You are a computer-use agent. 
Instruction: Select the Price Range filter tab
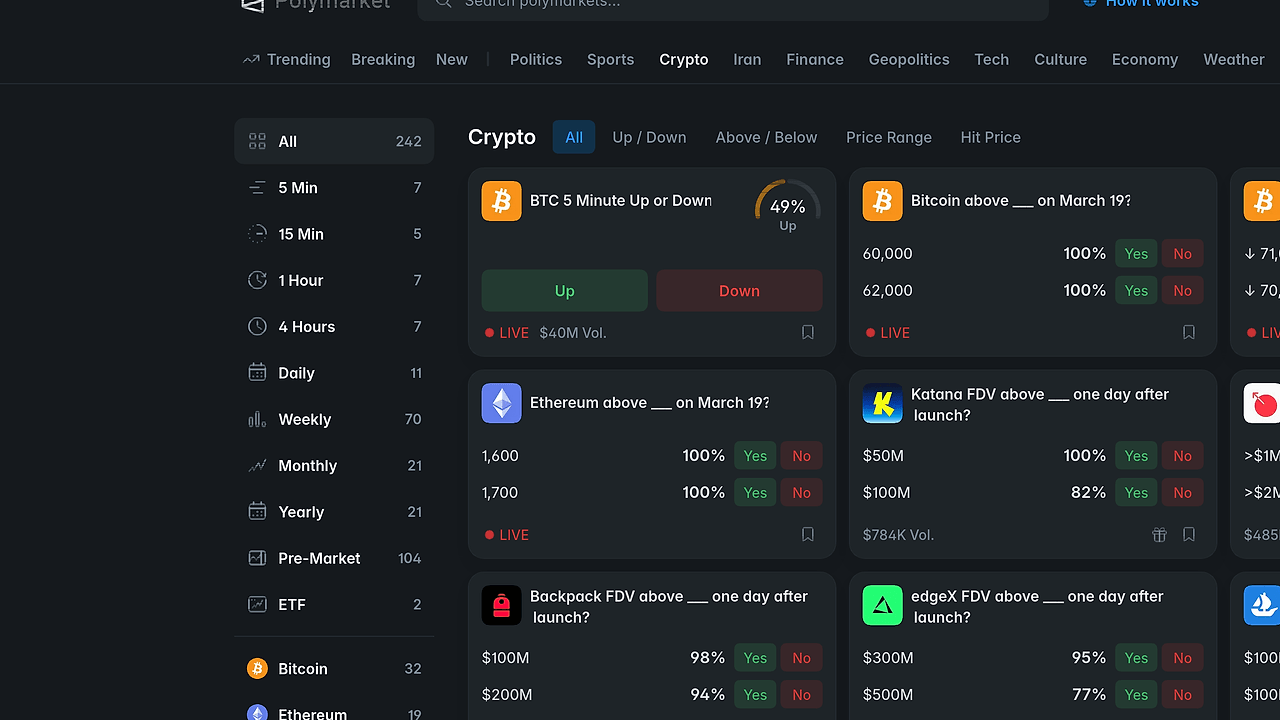tap(889, 137)
